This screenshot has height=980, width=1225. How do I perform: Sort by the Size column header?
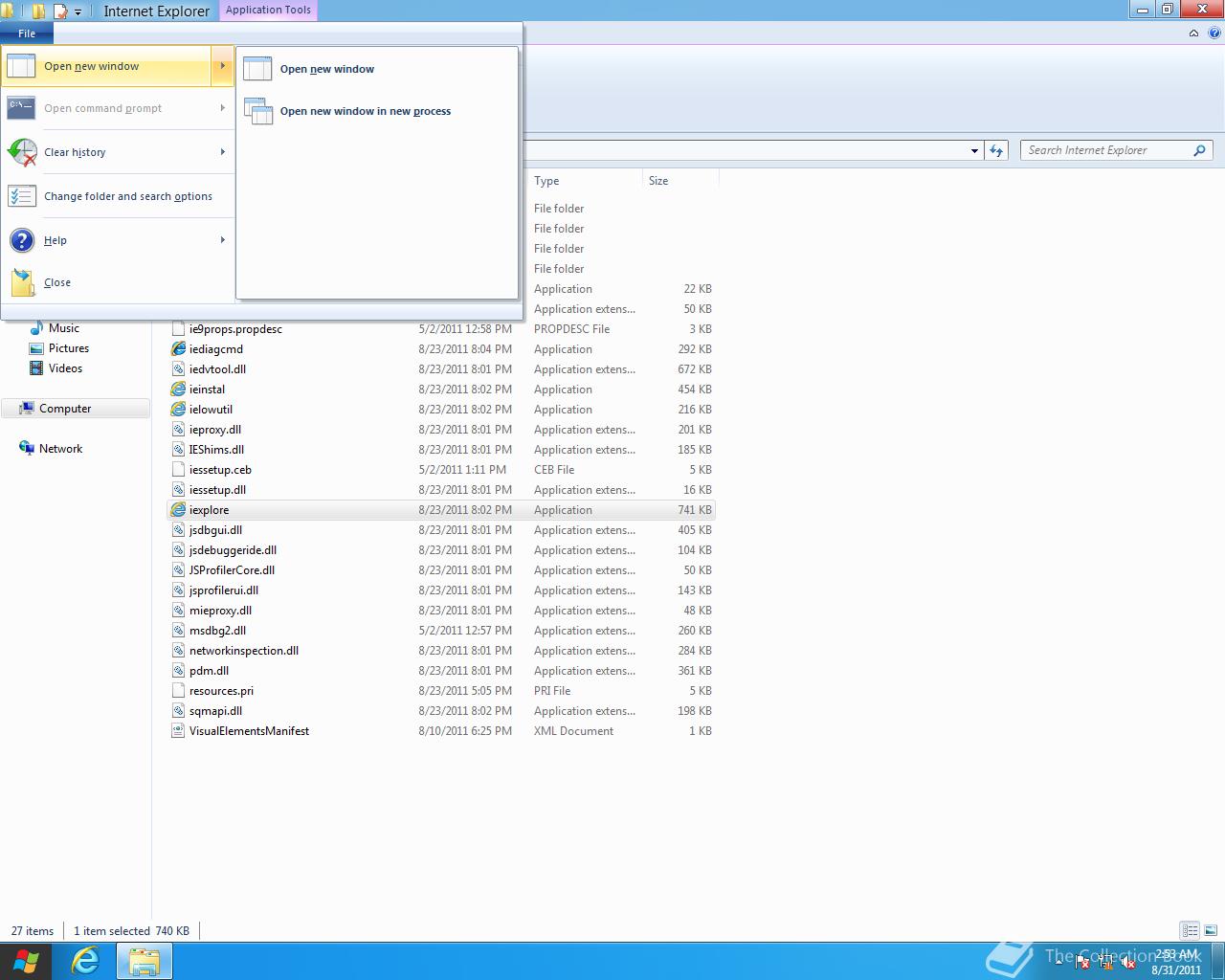point(680,181)
